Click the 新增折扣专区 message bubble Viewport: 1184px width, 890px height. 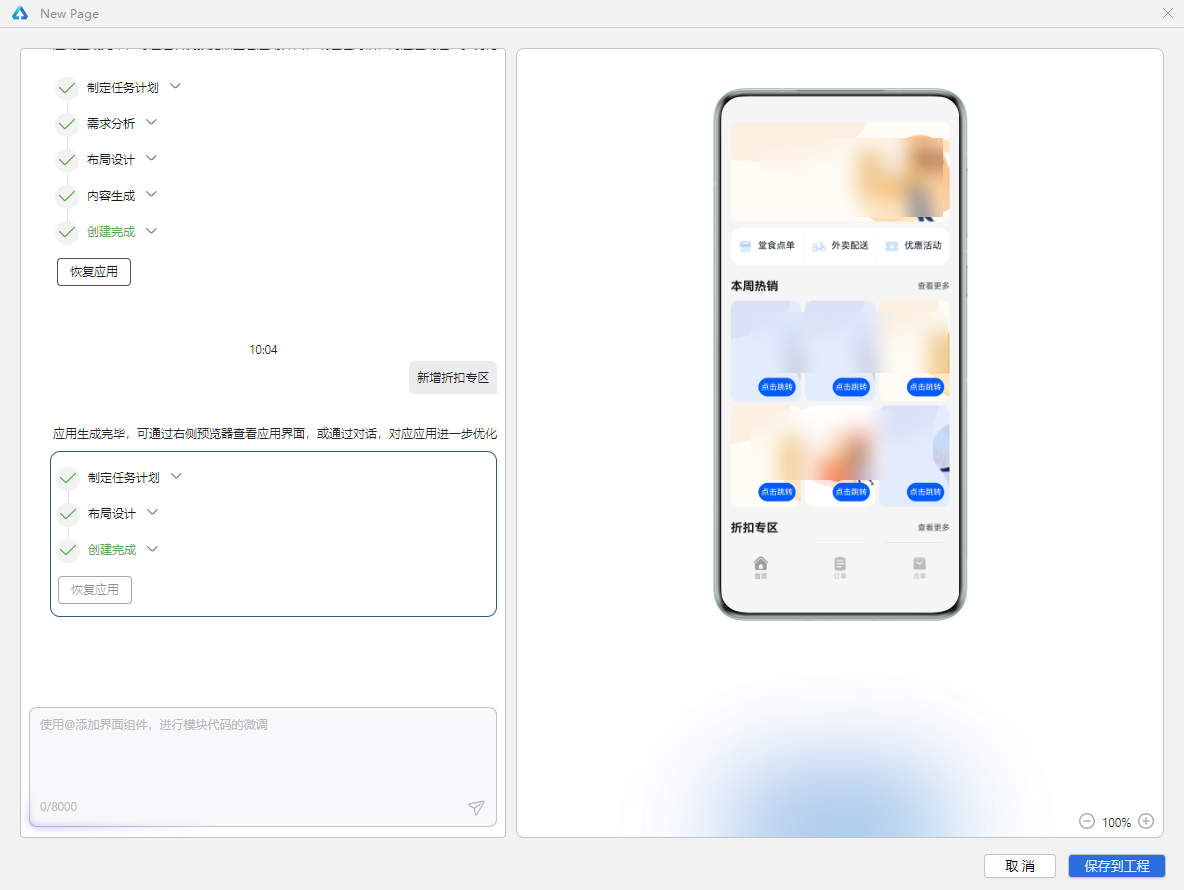tap(453, 377)
